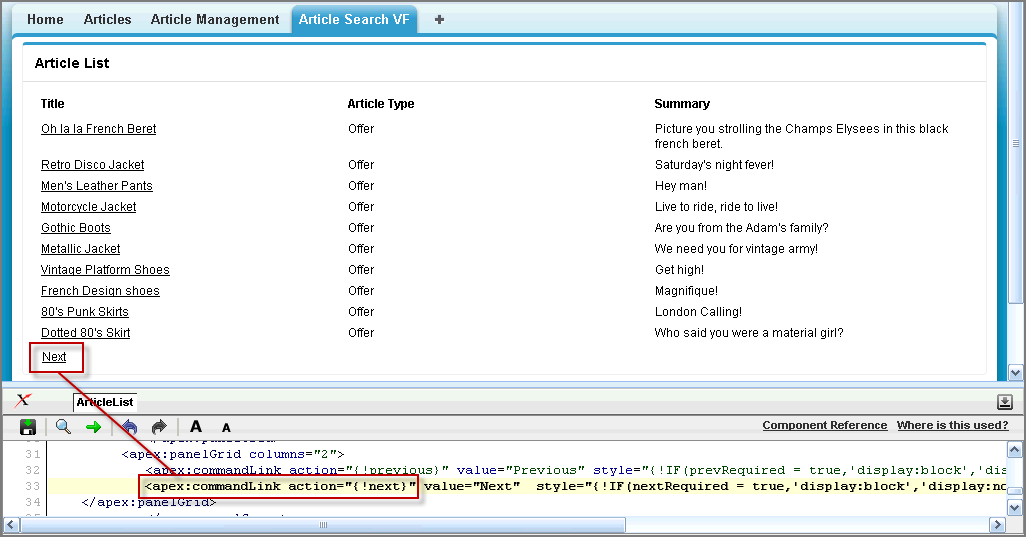Click "Live to ride, ride to live!" summary
1026x537 pixels.
(x=716, y=207)
